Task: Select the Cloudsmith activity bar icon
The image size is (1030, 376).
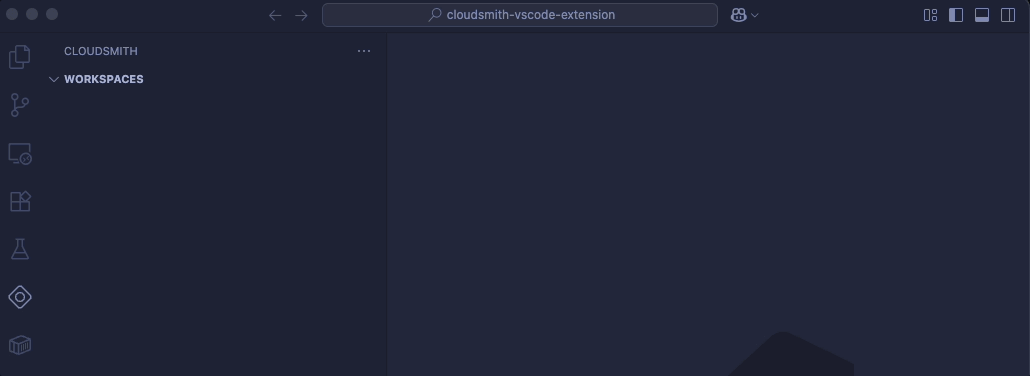Action: (x=20, y=297)
